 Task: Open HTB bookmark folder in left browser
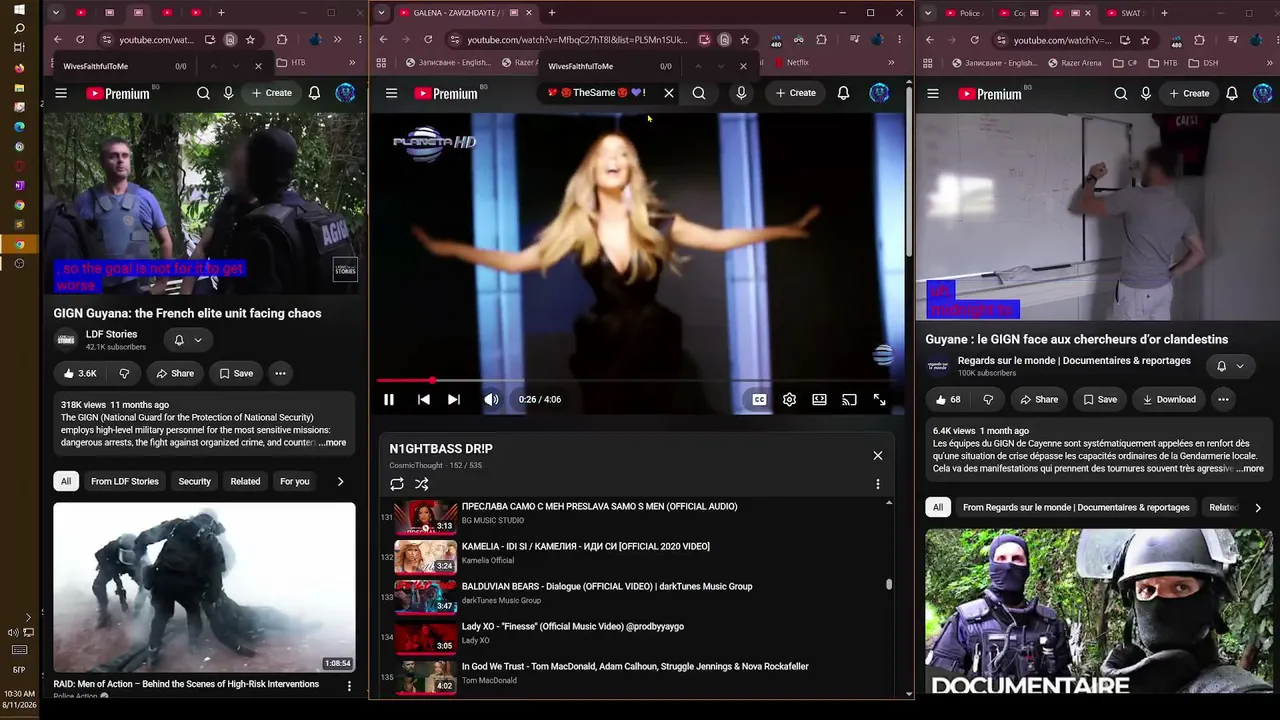pos(290,62)
